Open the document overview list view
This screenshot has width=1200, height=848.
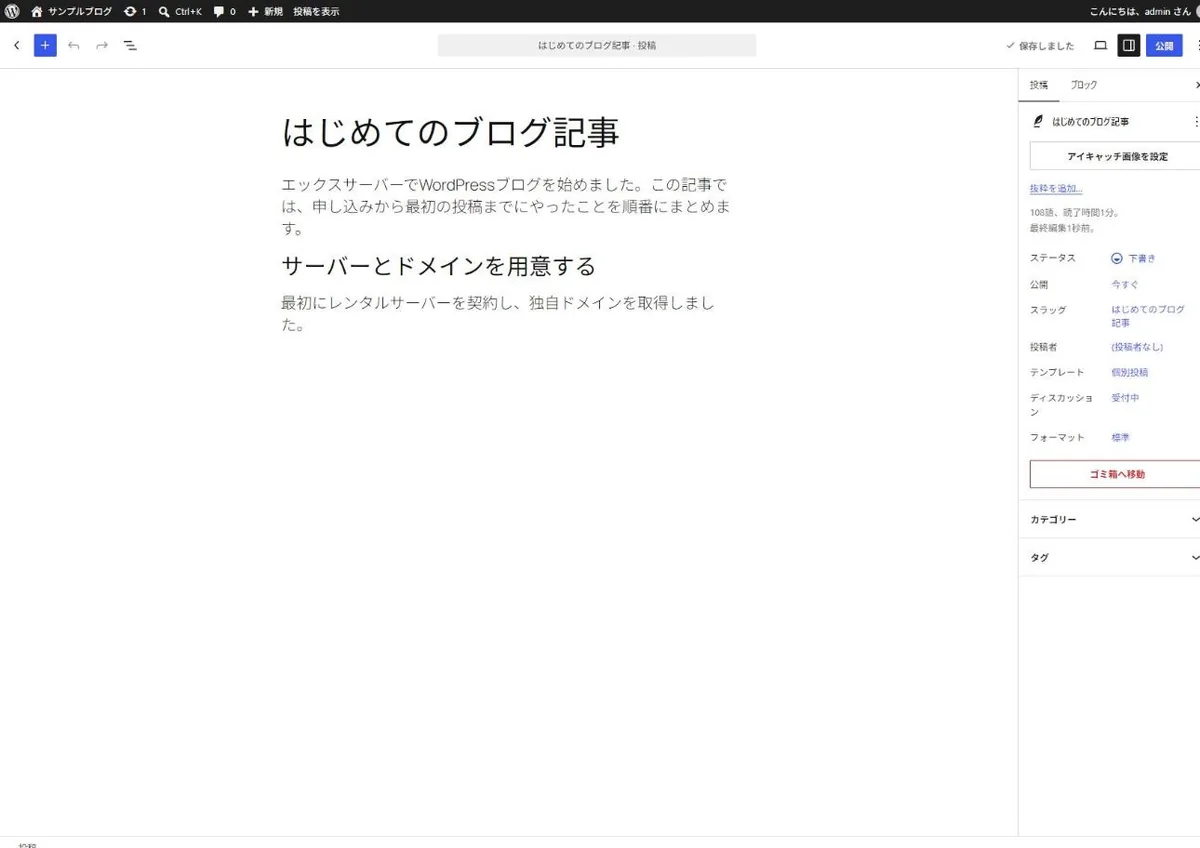130,45
